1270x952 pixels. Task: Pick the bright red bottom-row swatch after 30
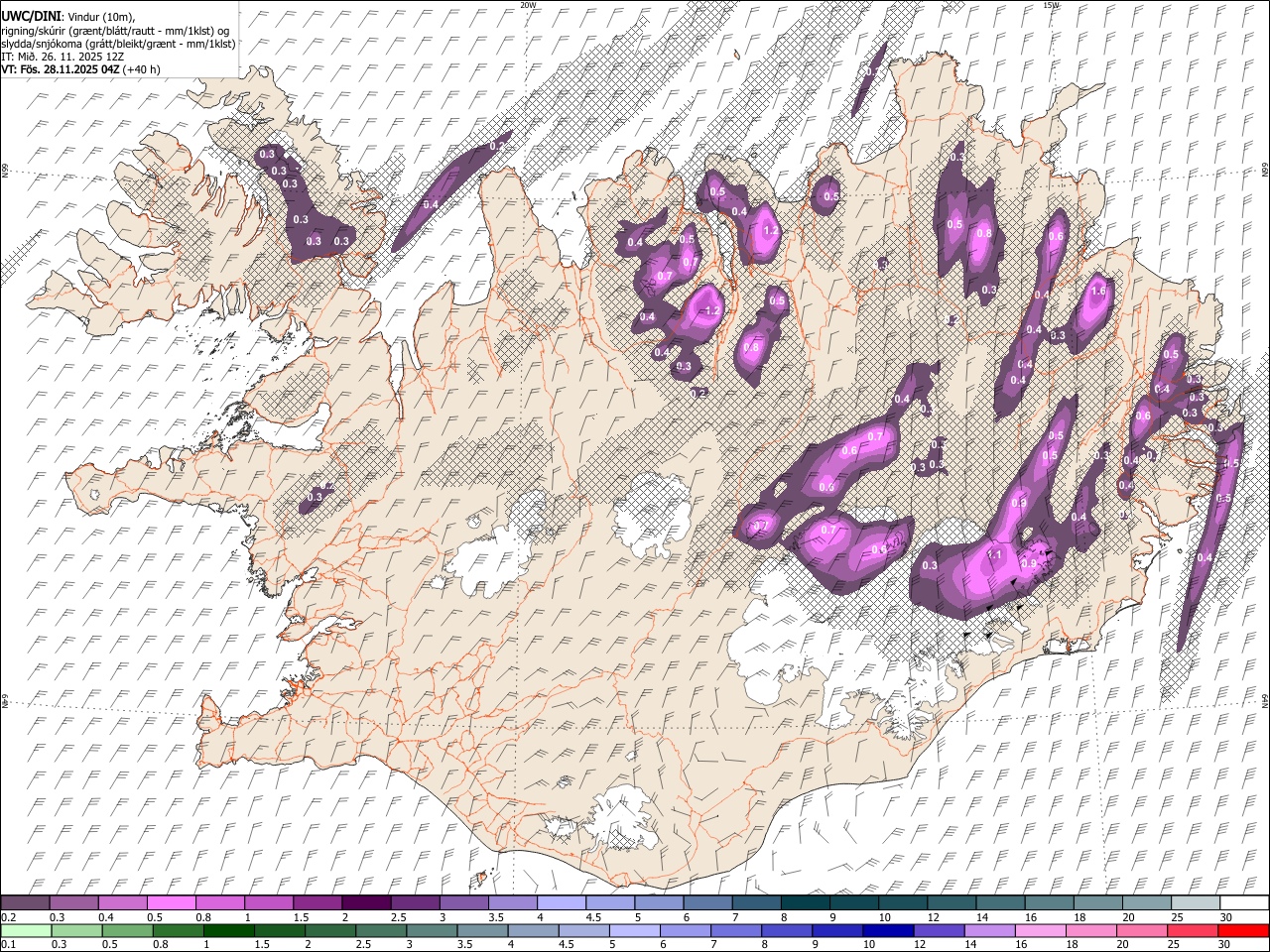pos(1244,931)
